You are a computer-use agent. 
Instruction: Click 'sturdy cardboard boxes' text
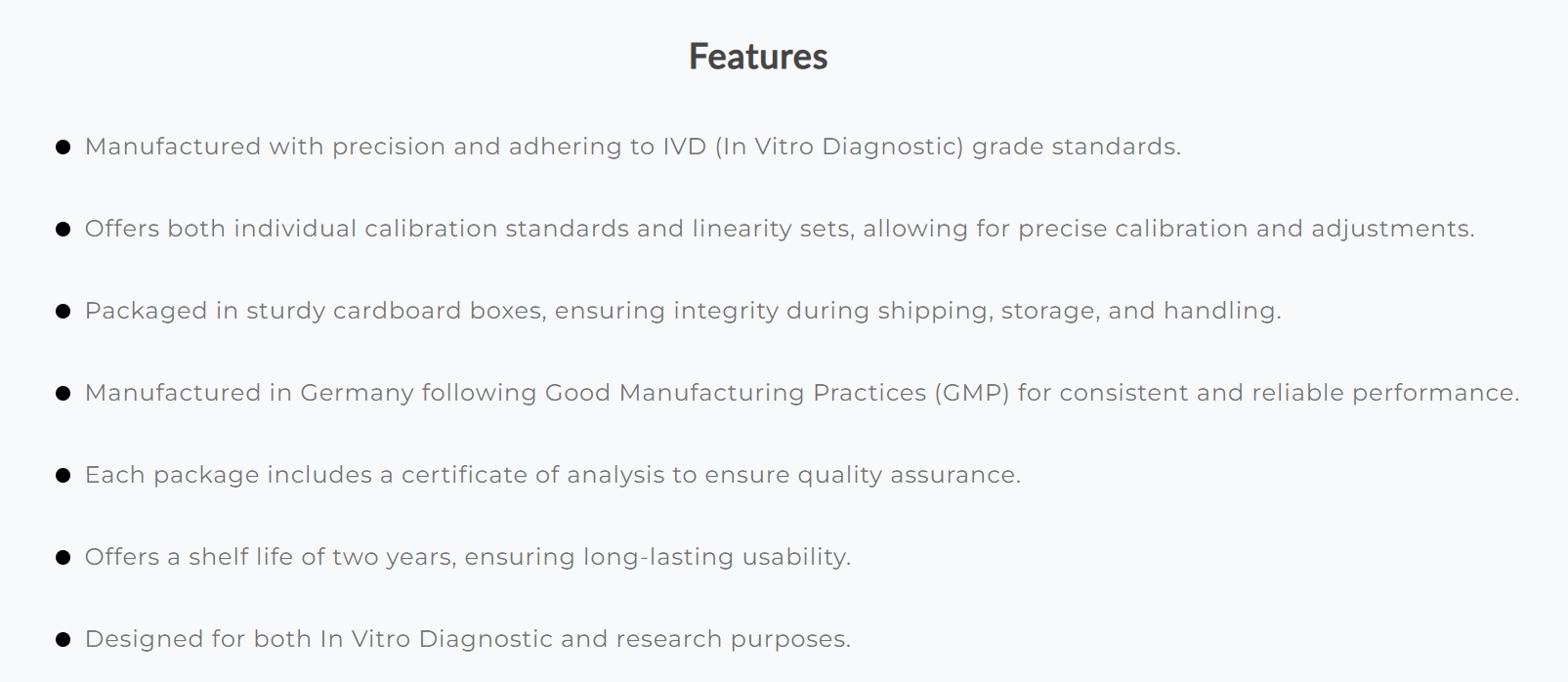coord(396,311)
